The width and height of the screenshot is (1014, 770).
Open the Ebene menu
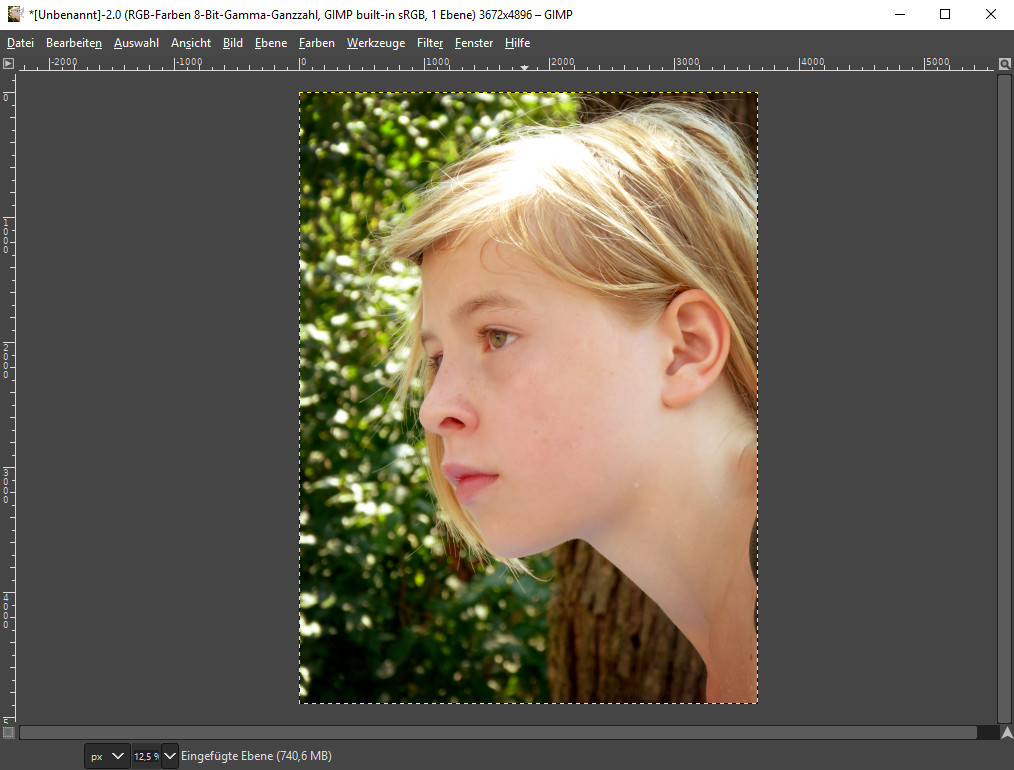(271, 43)
